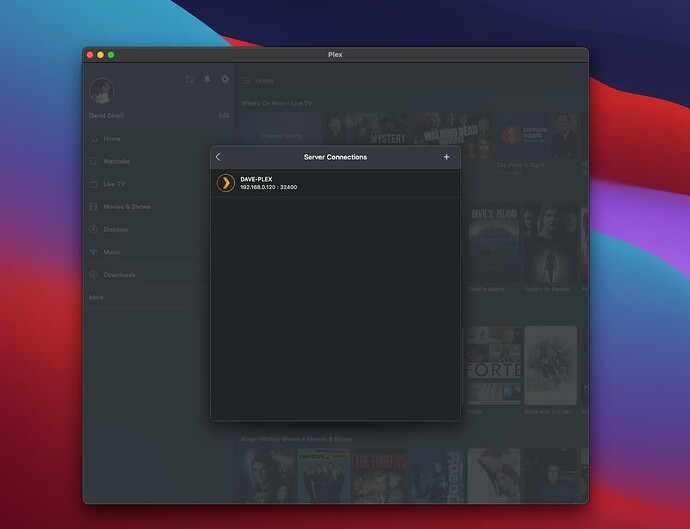
Task: Open Downloads in sidebar
Action: click(146, 275)
